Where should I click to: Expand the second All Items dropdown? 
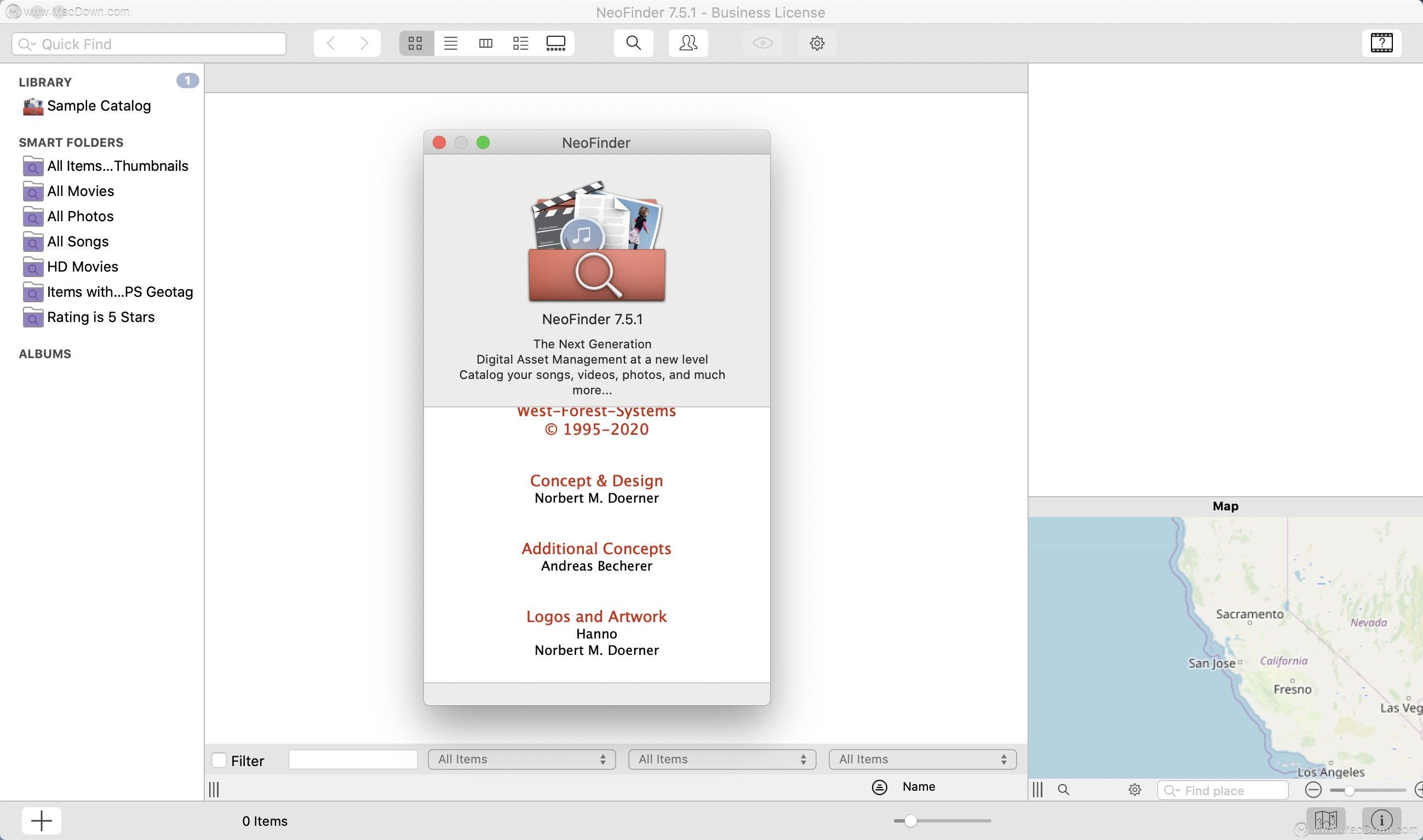tap(722, 760)
